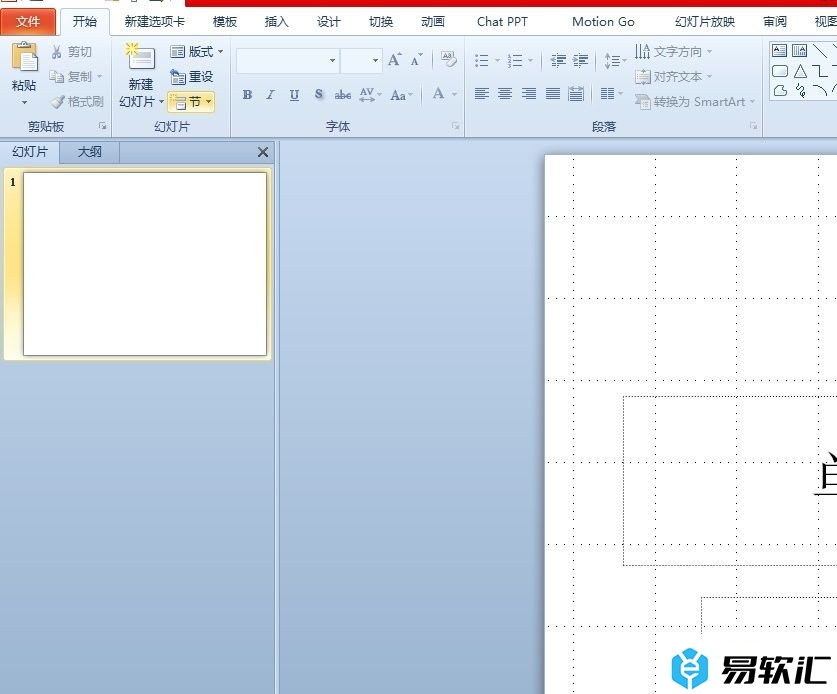This screenshot has height=694, width=837.
Task: Toggle underline formatting with U button
Action: [x=294, y=95]
